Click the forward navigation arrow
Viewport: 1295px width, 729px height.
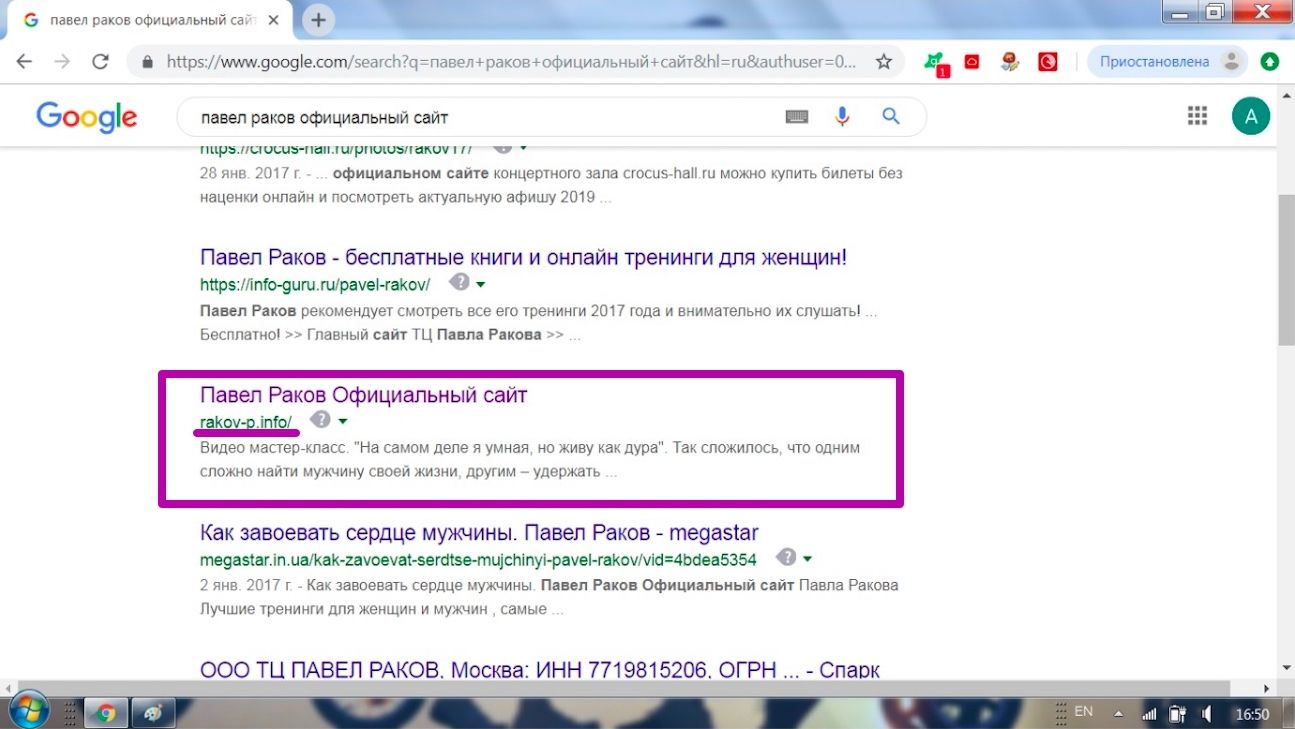pos(62,62)
